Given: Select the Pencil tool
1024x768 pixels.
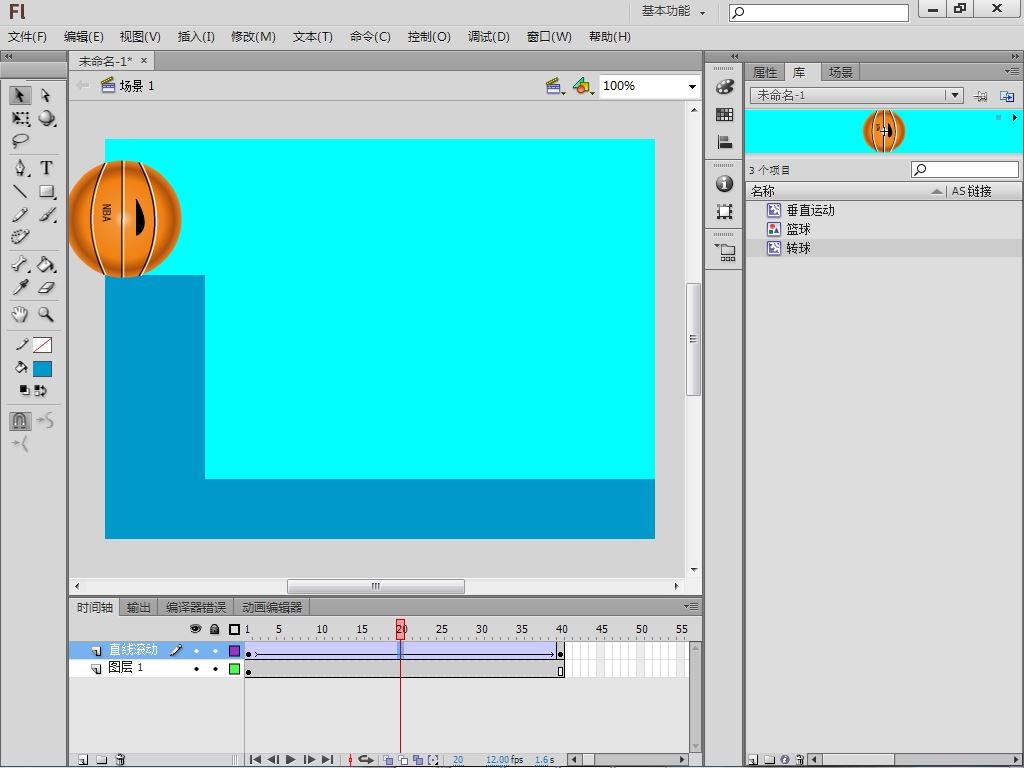Looking at the screenshot, I should pyautogui.click(x=20, y=214).
